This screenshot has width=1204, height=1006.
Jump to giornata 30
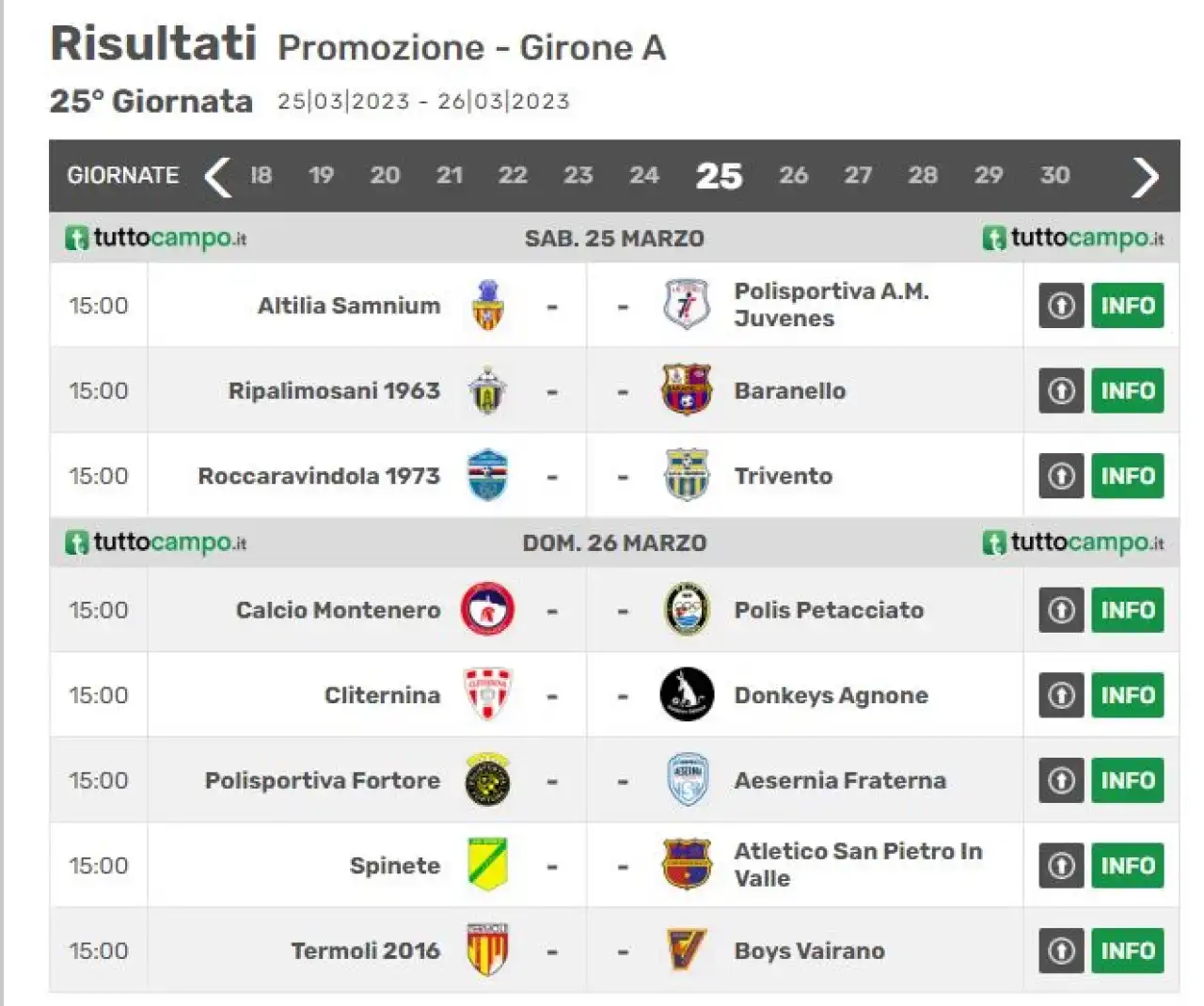pos(1054,176)
